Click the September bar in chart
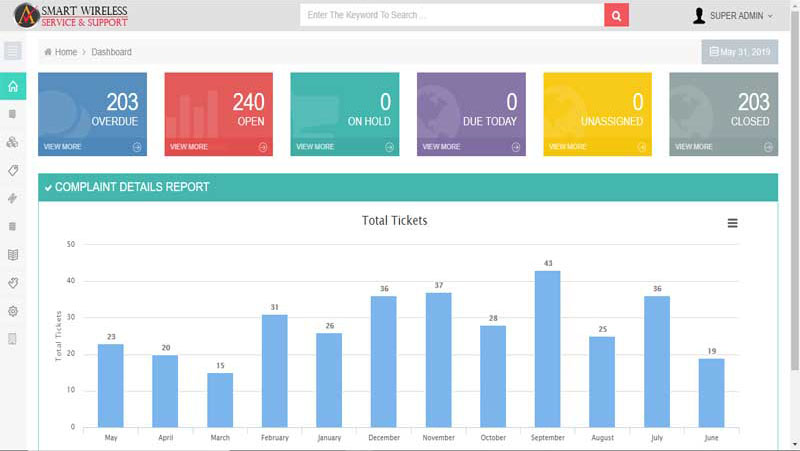800x451 pixels. (x=547, y=348)
